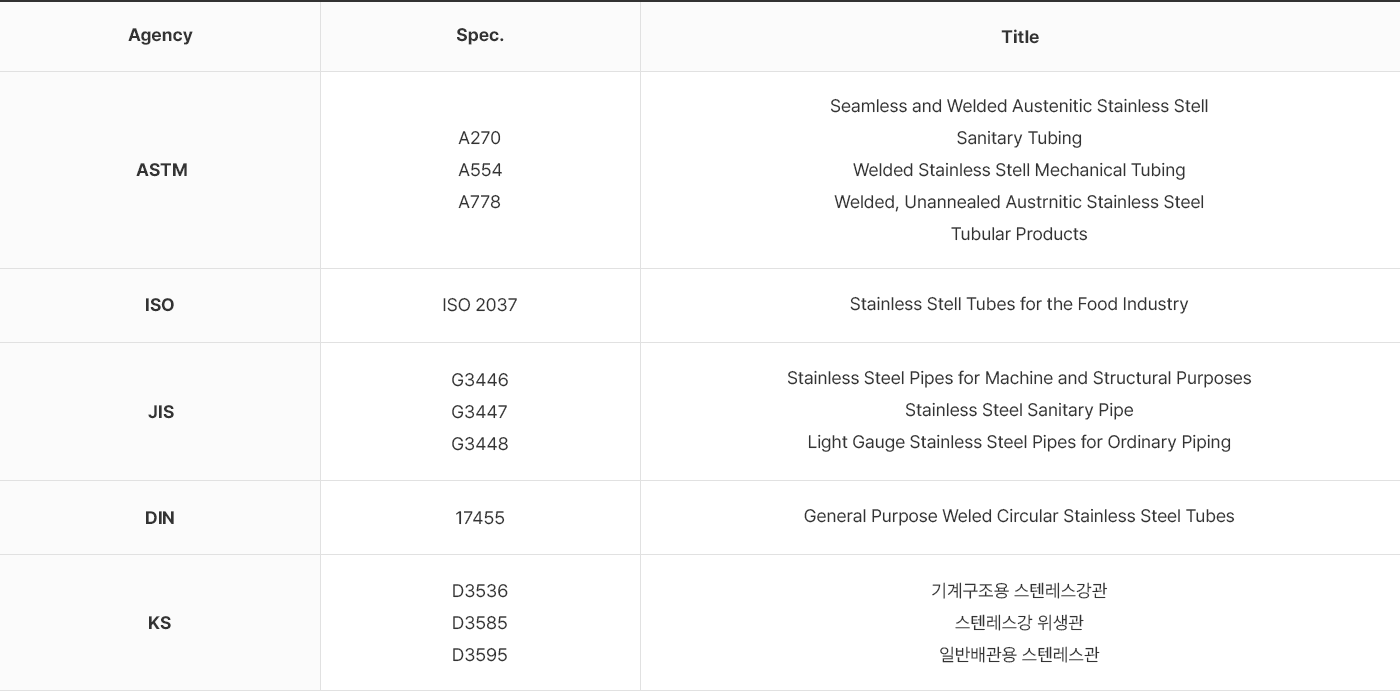Select the JIS agency cell
1400x691 pixels.
pos(161,412)
